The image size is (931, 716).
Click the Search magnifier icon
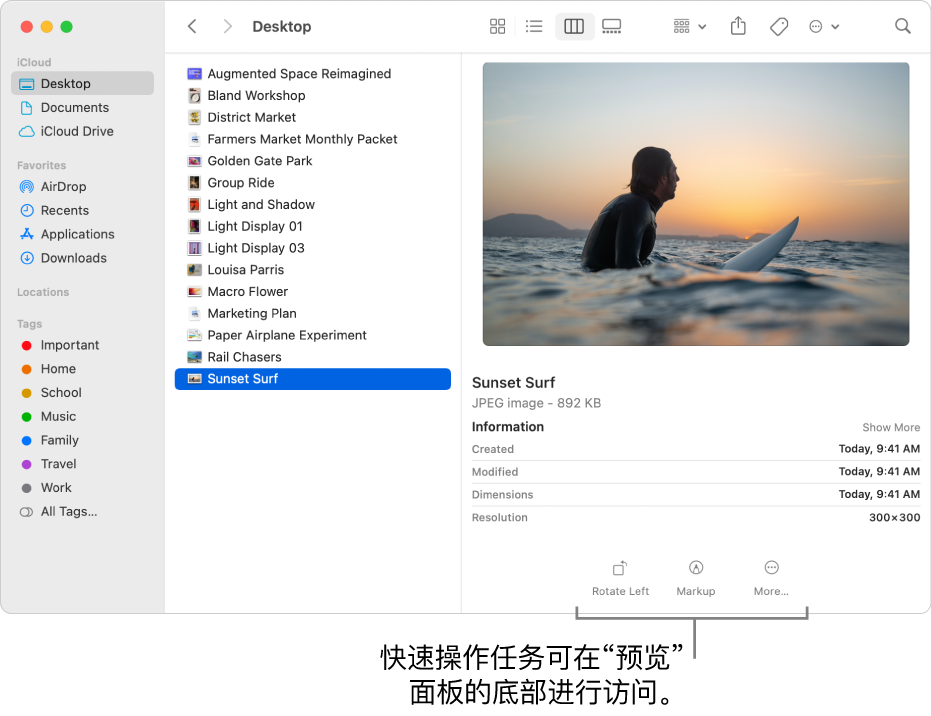pos(902,26)
